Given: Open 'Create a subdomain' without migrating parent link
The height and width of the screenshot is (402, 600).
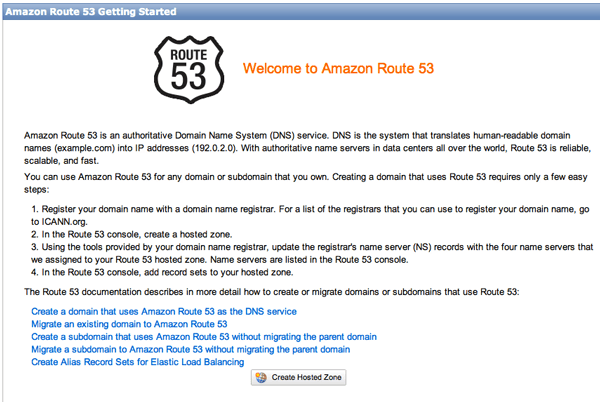Looking at the screenshot, I should [x=203, y=337].
